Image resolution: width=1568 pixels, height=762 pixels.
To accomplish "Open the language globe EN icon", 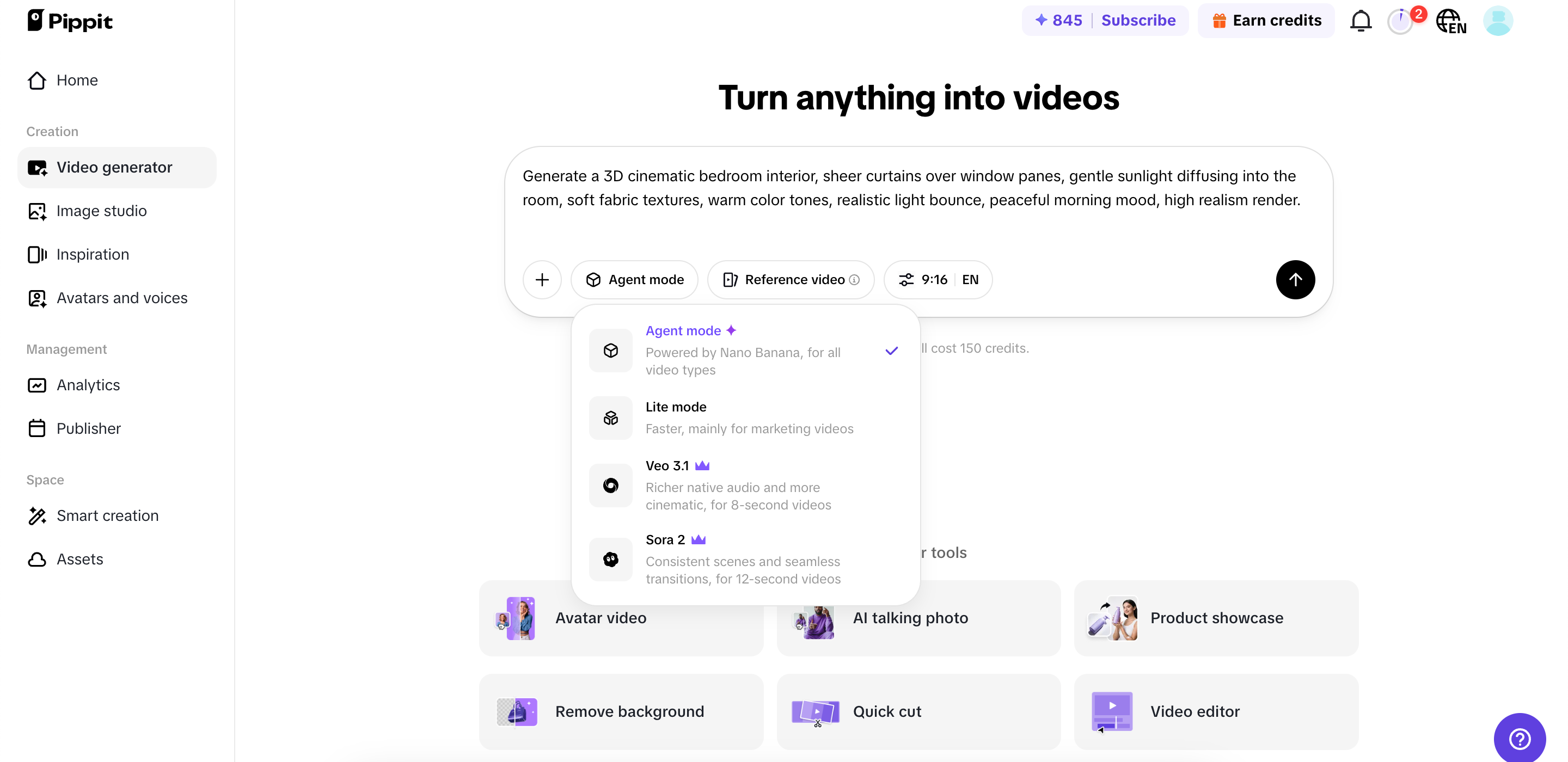I will [x=1450, y=21].
